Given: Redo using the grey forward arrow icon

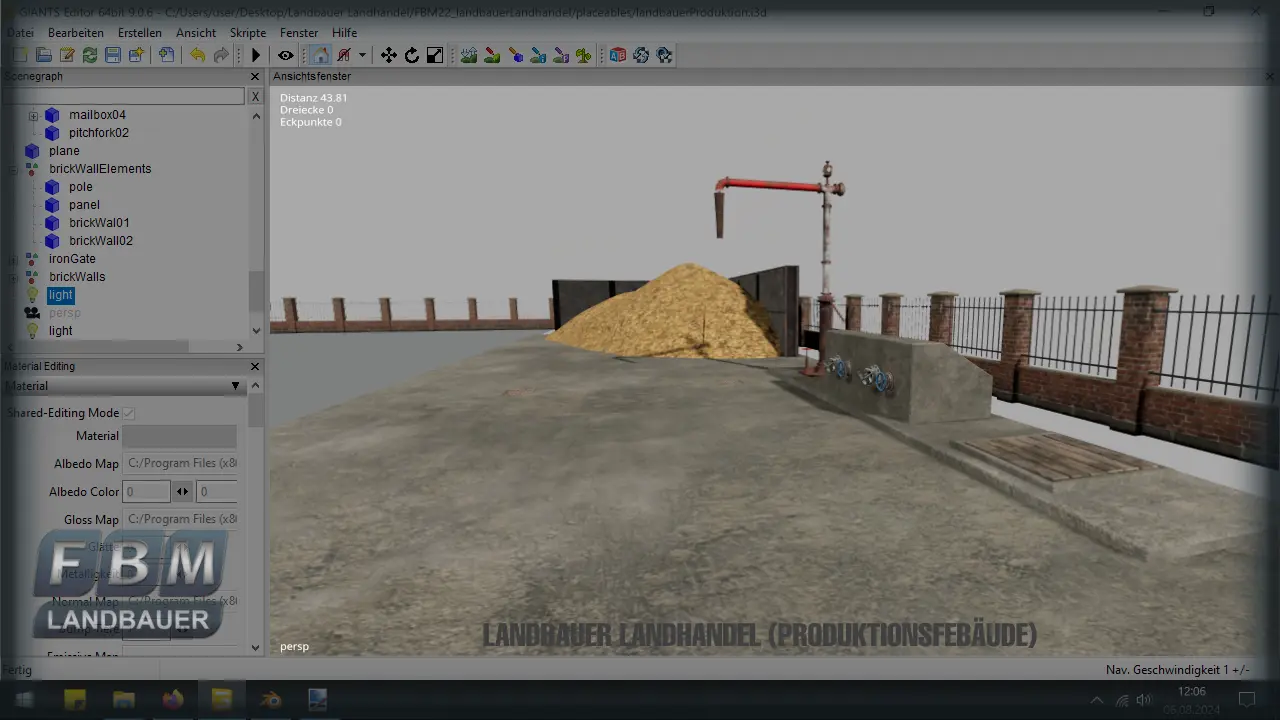Looking at the screenshot, I should tap(221, 55).
